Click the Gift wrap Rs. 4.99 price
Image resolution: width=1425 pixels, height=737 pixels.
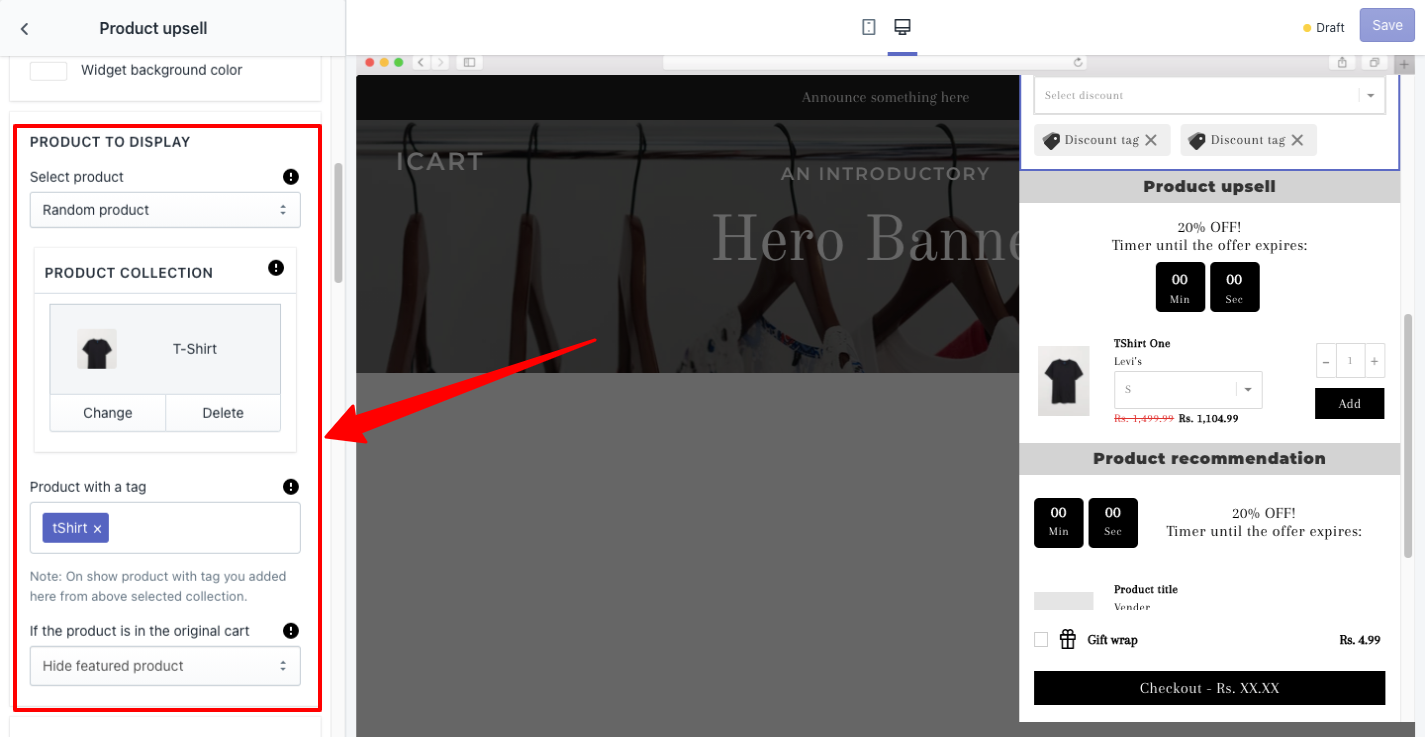1359,640
